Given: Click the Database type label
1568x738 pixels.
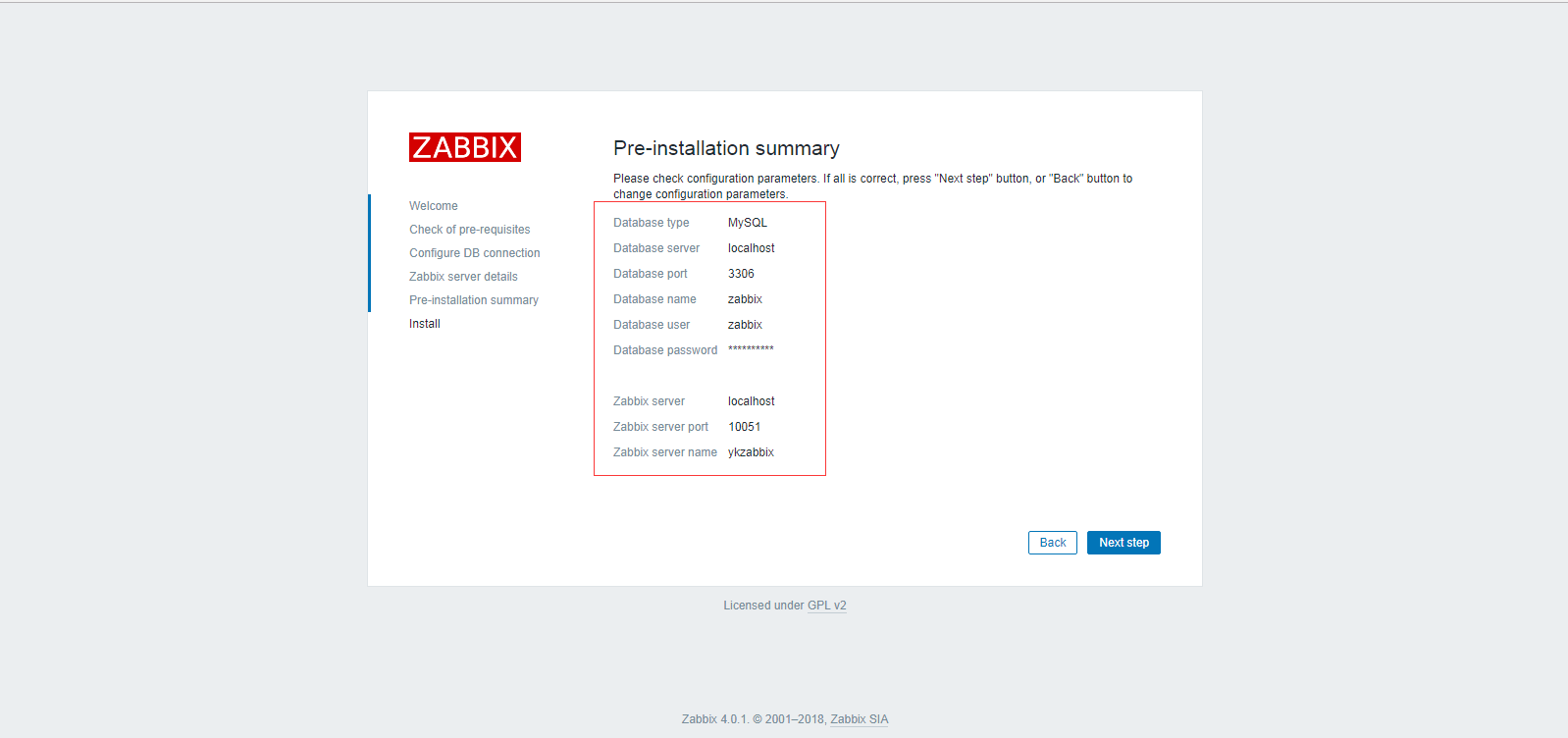Looking at the screenshot, I should (x=652, y=223).
